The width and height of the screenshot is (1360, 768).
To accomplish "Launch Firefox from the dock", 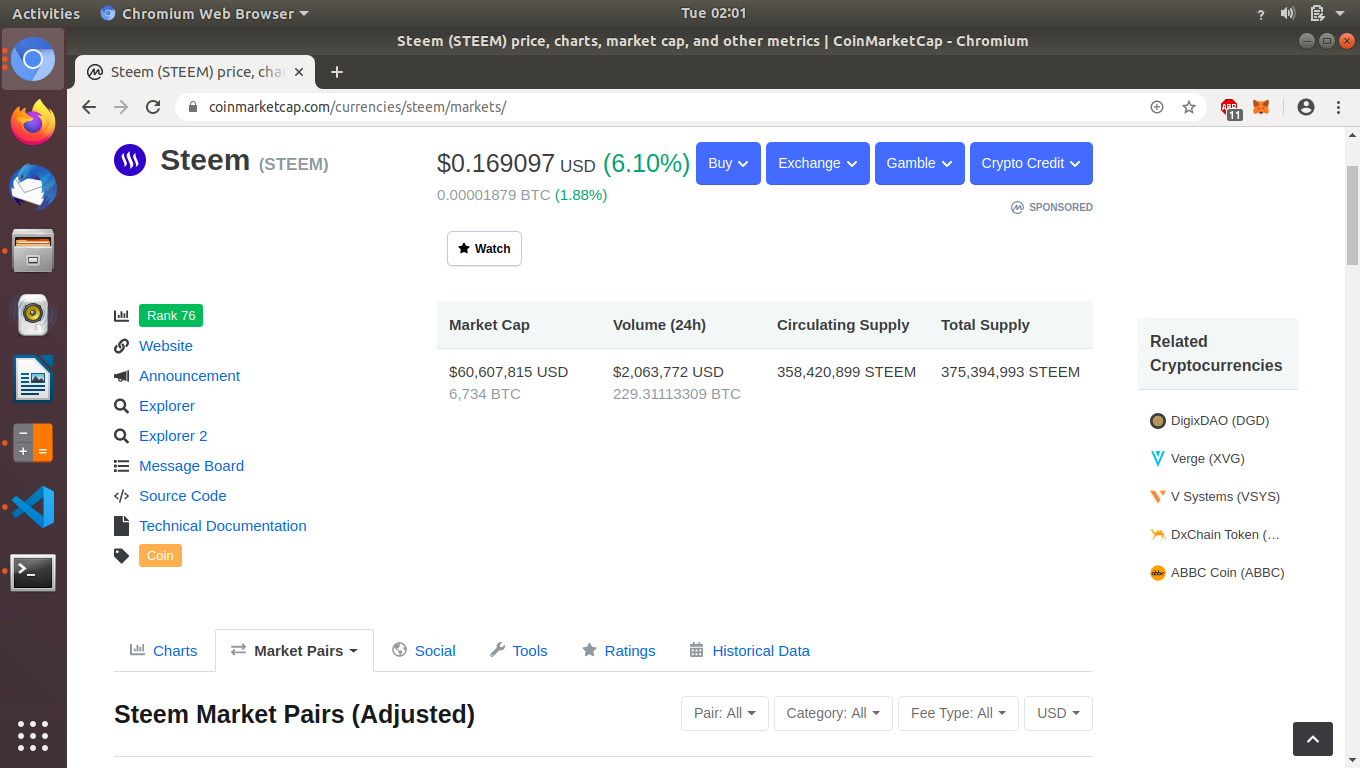I will [33, 124].
